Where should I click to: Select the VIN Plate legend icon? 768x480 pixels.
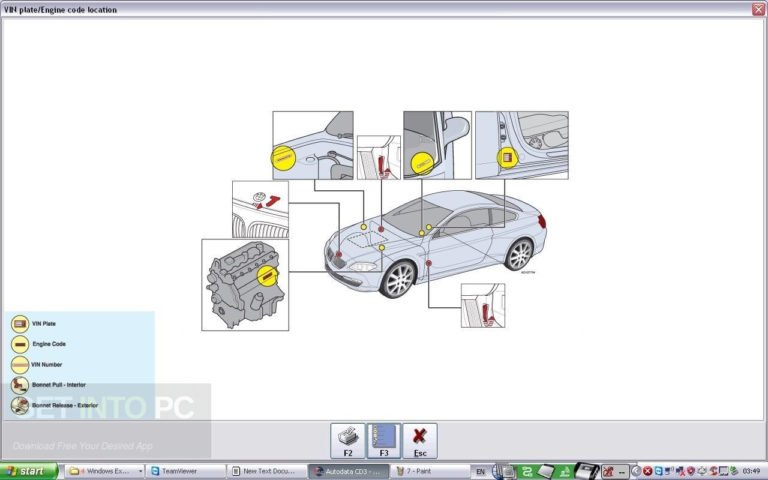click(20, 323)
